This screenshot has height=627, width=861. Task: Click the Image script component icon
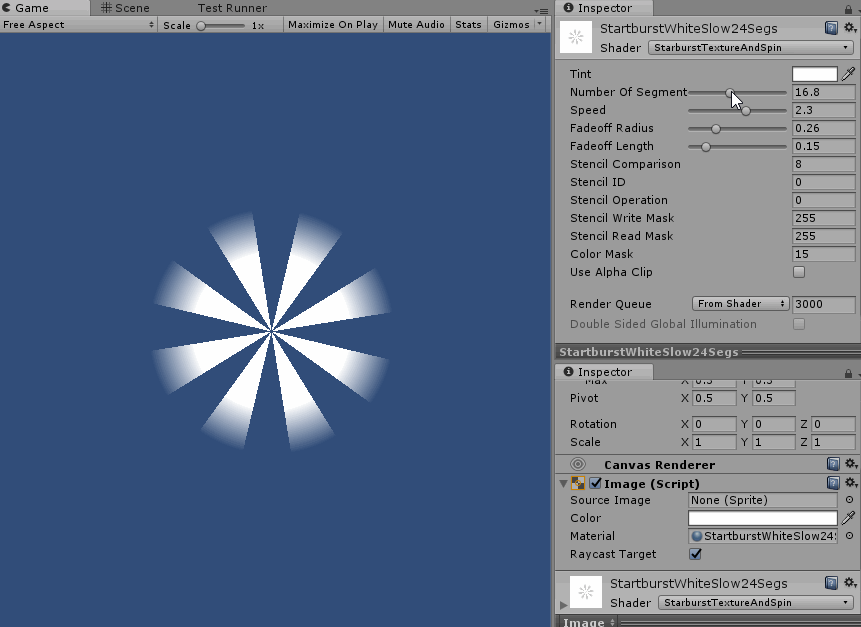coord(578,483)
